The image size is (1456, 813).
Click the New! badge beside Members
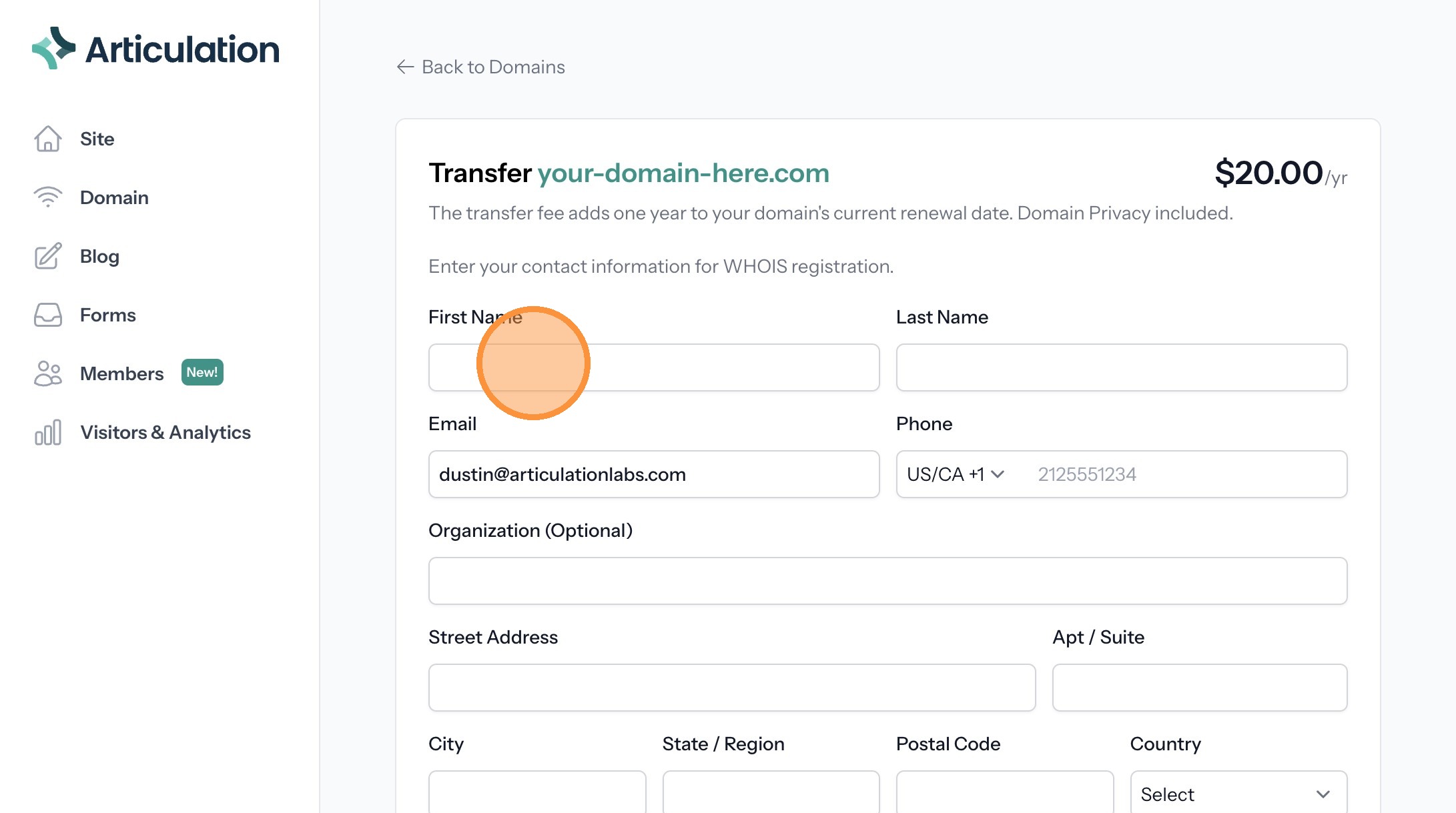(x=202, y=372)
